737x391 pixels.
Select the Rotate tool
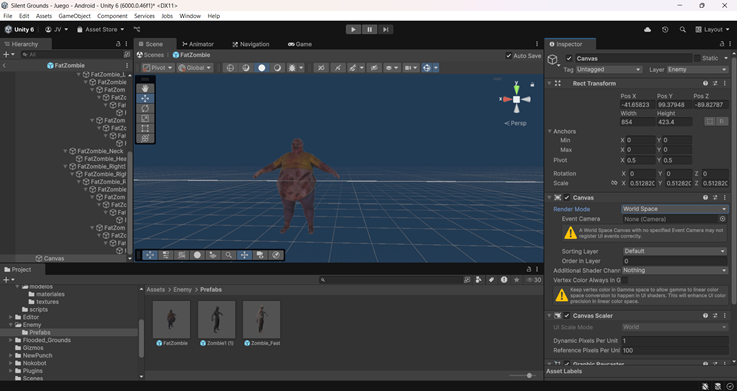[145, 109]
